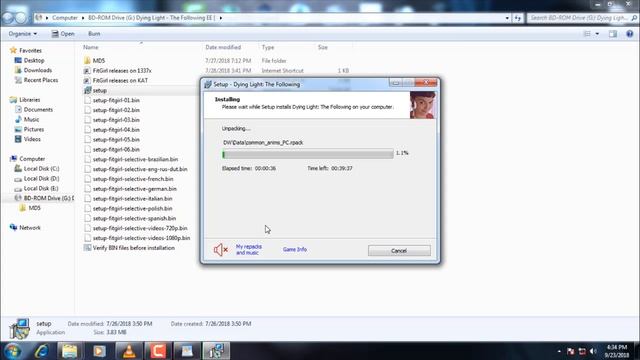
Task: Select Local Disk (D:)
Action: [41, 178]
